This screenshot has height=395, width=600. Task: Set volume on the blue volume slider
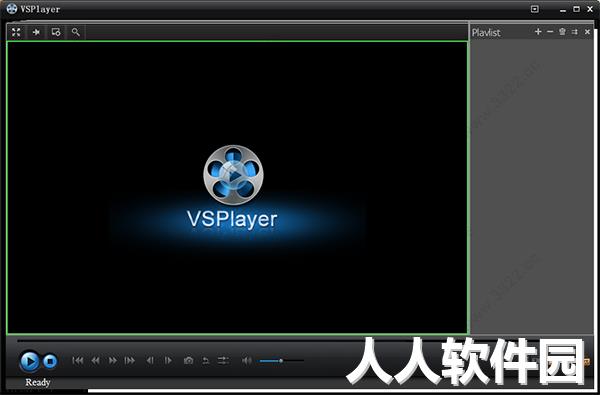click(x=281, y=361)
